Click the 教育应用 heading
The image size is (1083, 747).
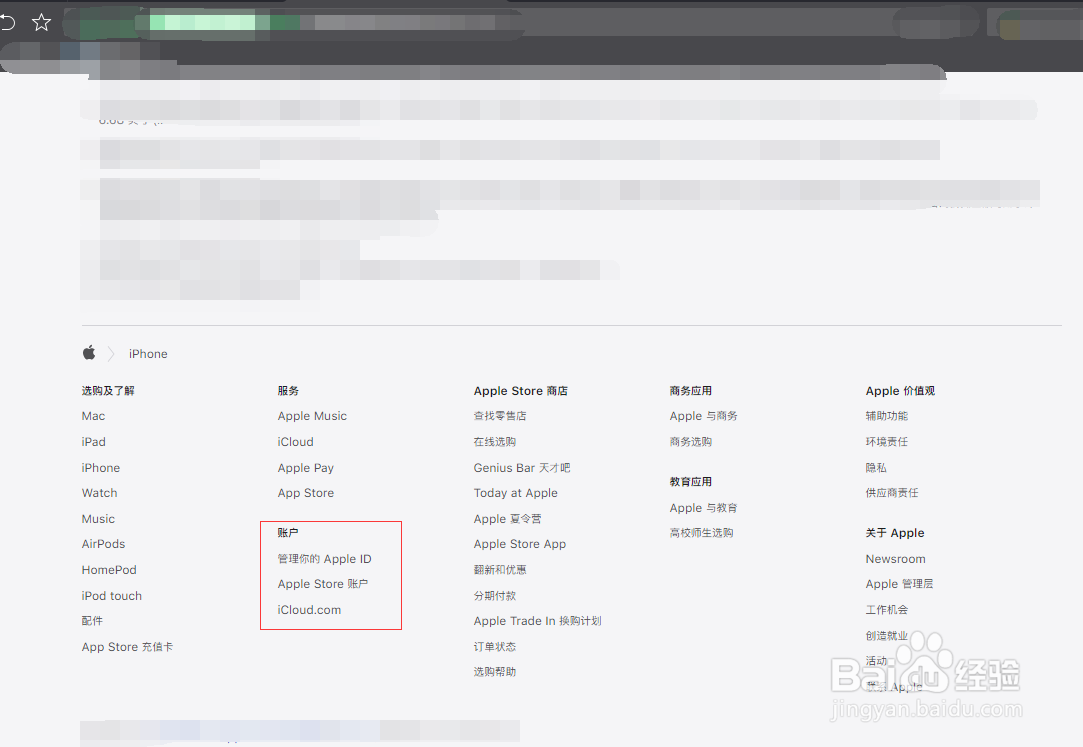click(x=691, y=482)
